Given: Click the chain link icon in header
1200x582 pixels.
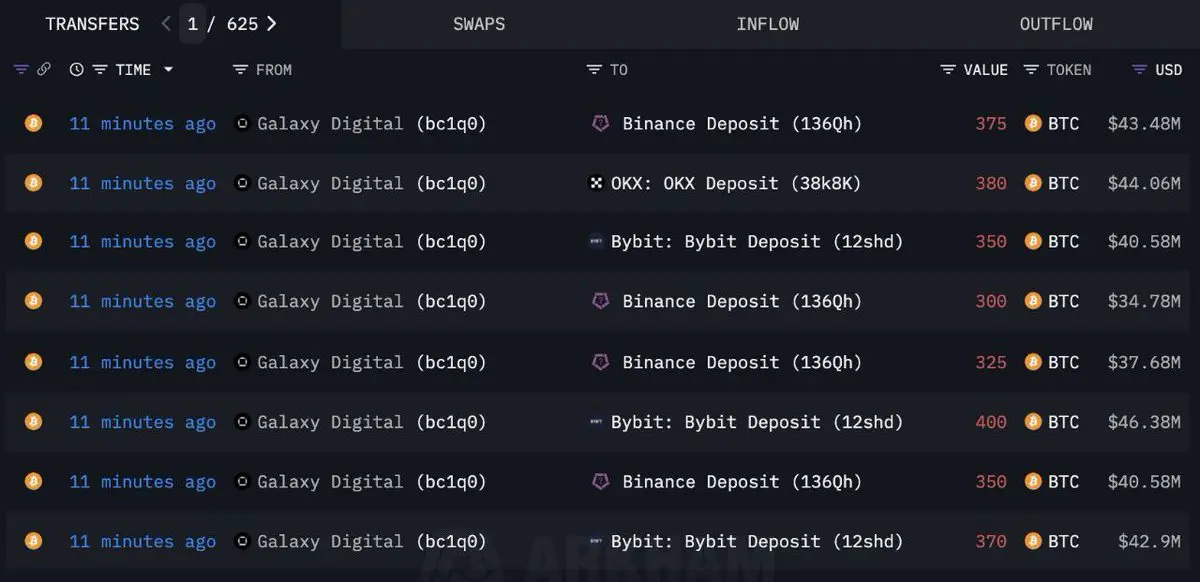Looking at the screenshot, I should pos(44,70).
